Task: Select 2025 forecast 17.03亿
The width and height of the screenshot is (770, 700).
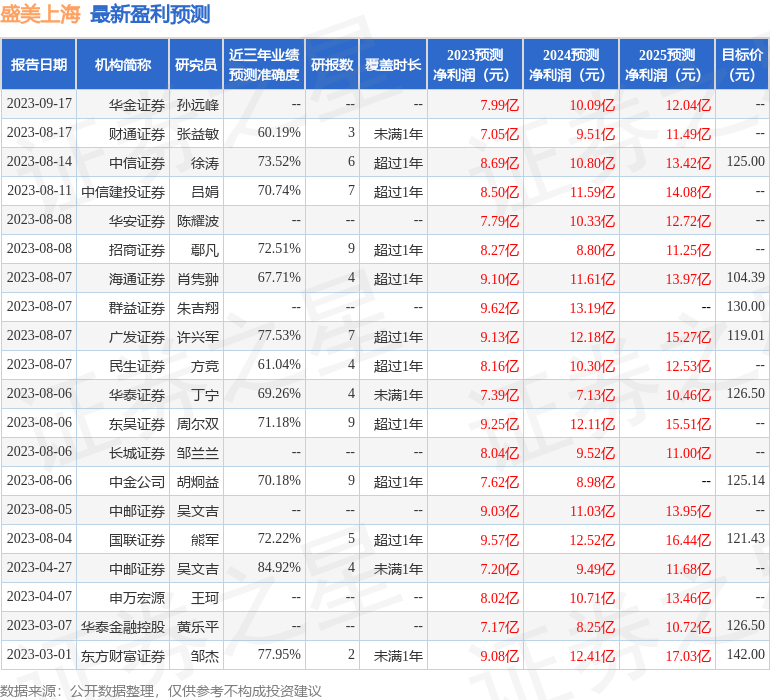Action: click(x=688, y=656)
